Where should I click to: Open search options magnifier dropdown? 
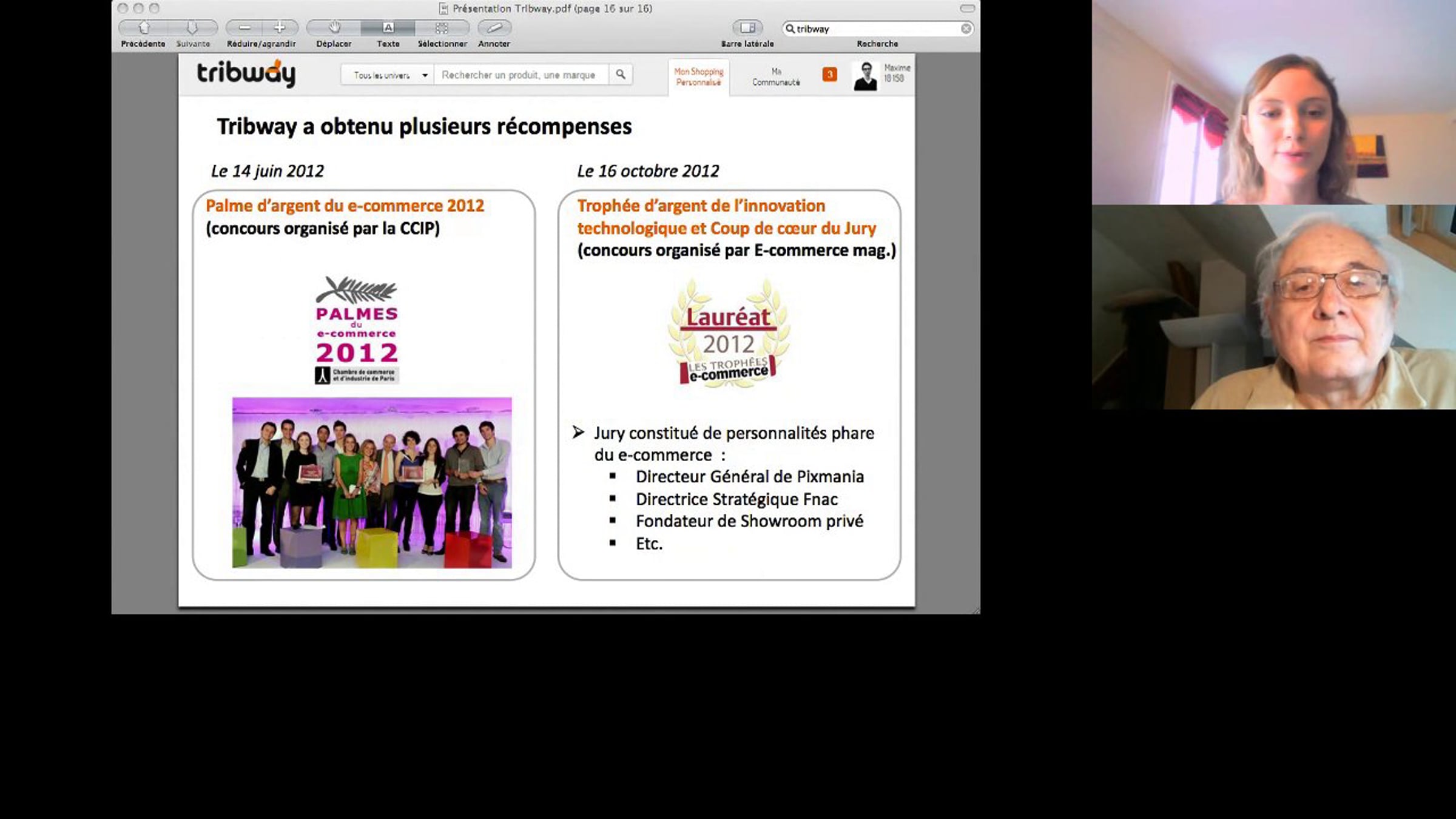click(x=790, y=29)
